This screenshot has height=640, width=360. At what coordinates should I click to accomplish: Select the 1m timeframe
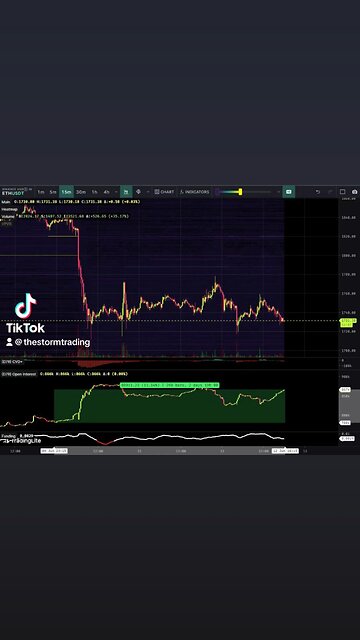41,192
